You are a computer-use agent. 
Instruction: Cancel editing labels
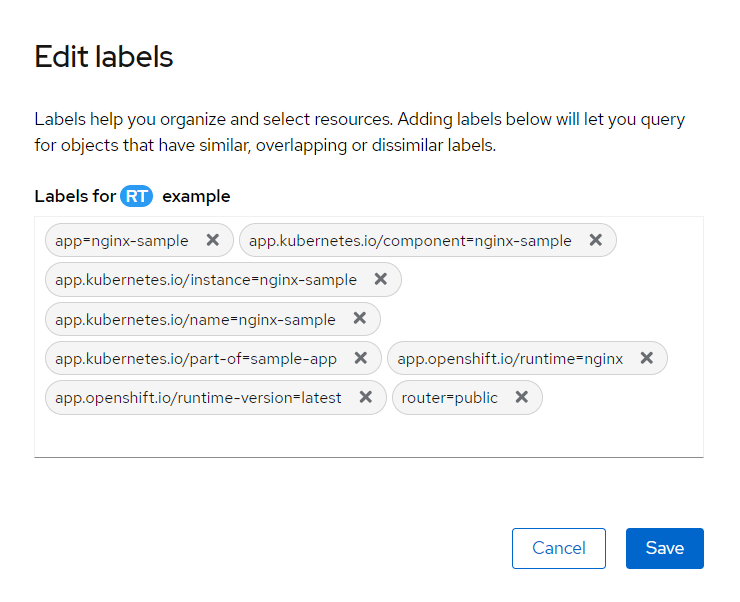tap(558, 548)
